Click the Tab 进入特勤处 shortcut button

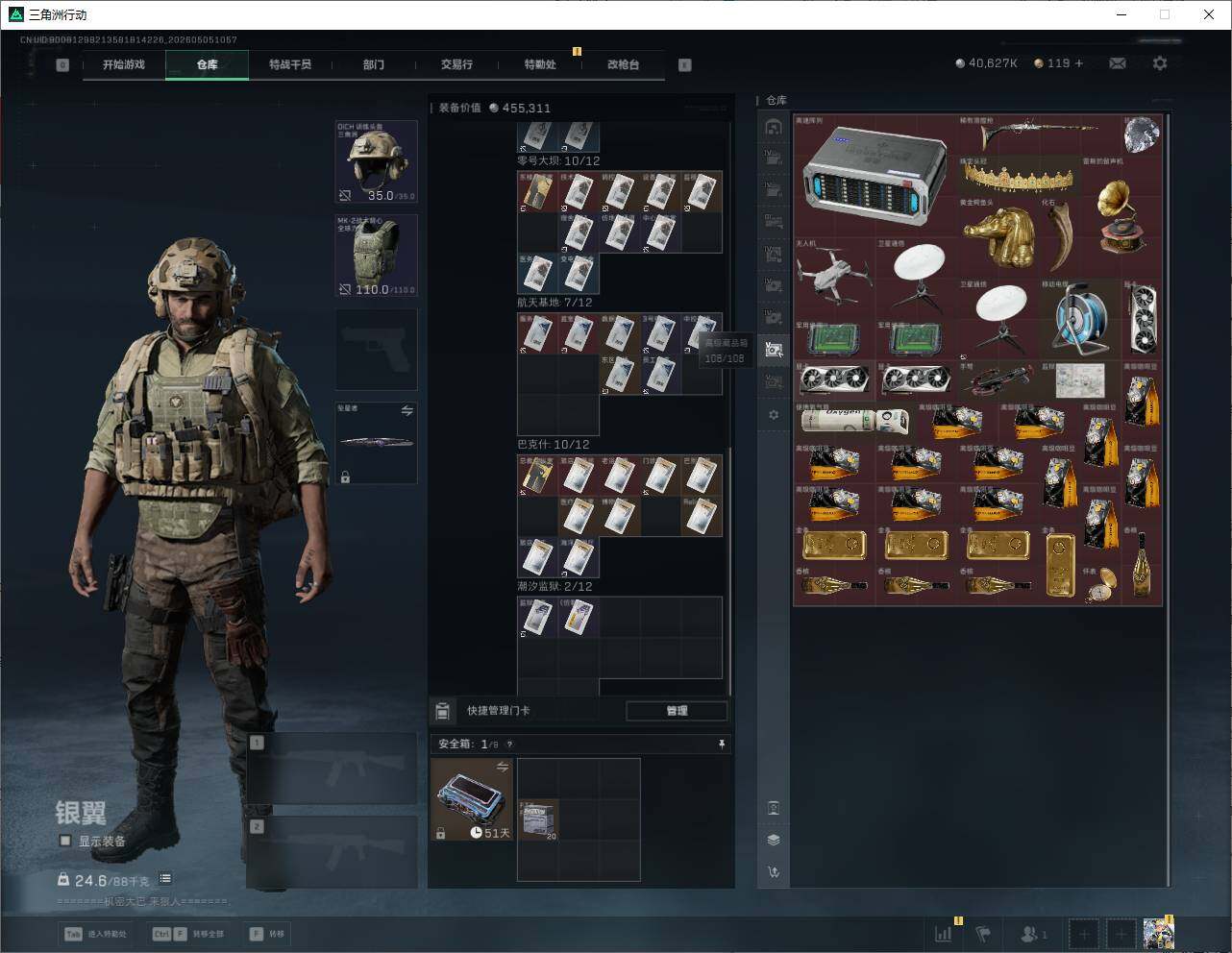click(95, 934)
